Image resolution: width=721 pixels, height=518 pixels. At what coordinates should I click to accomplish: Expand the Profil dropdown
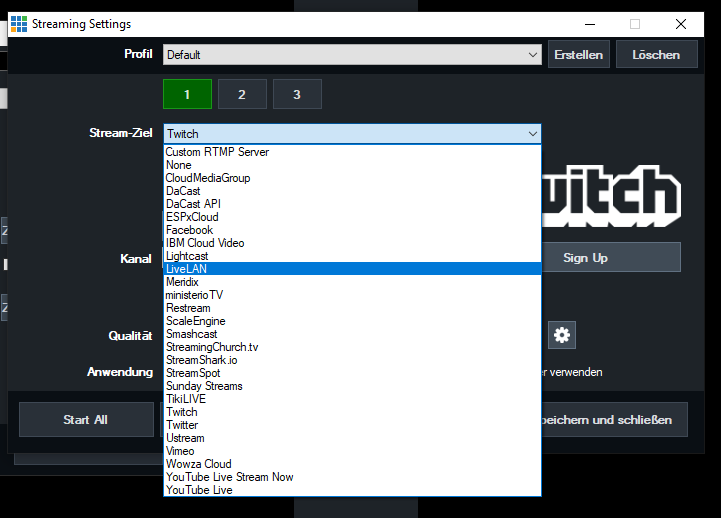(x=533, y=55)
